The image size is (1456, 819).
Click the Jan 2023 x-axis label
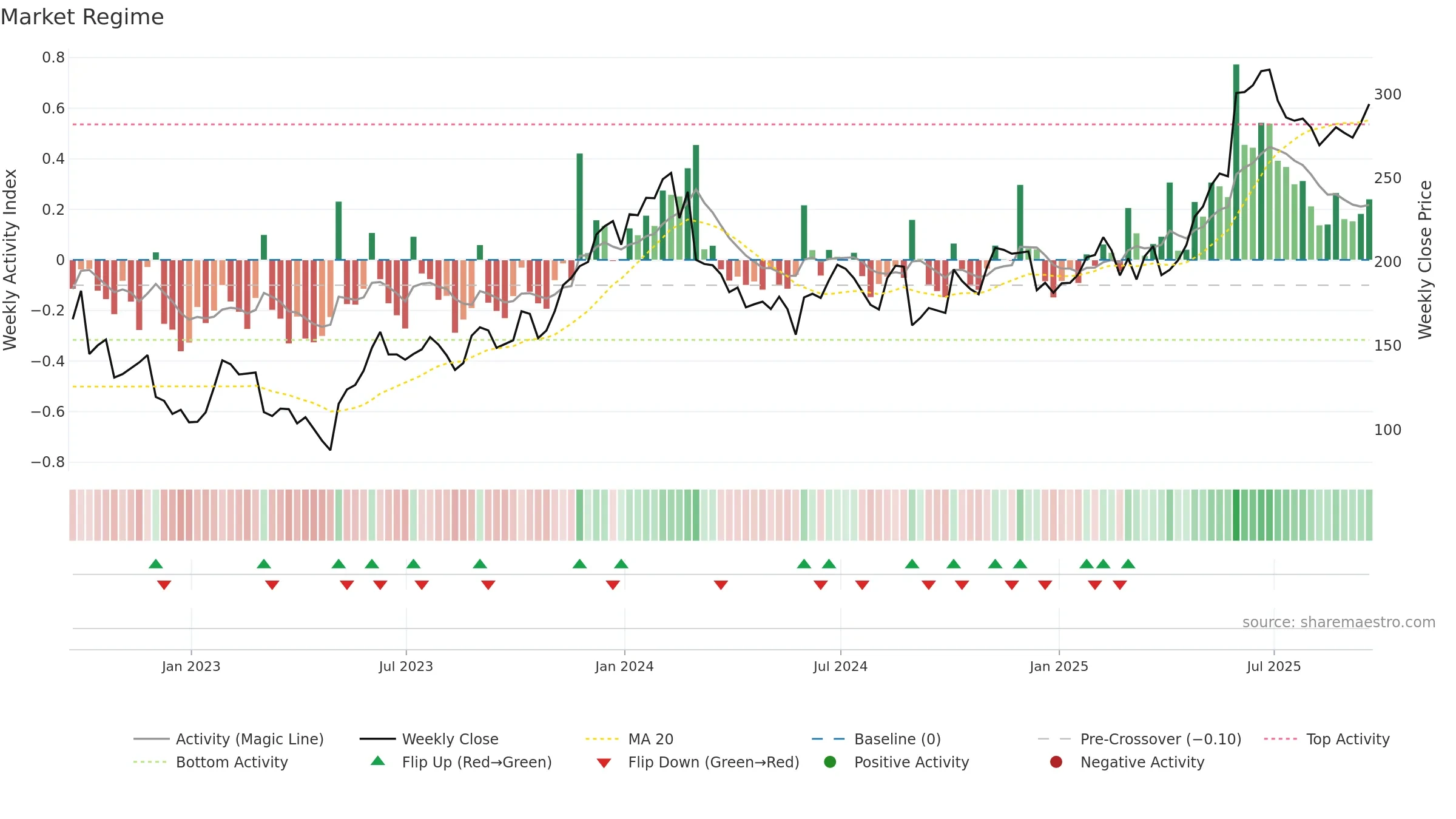point(191,666)
